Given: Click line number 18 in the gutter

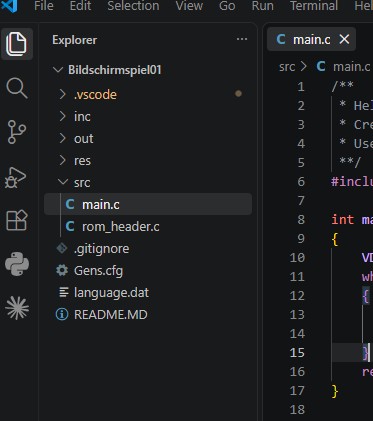Looking at the screenshot, I should (297, 409).
